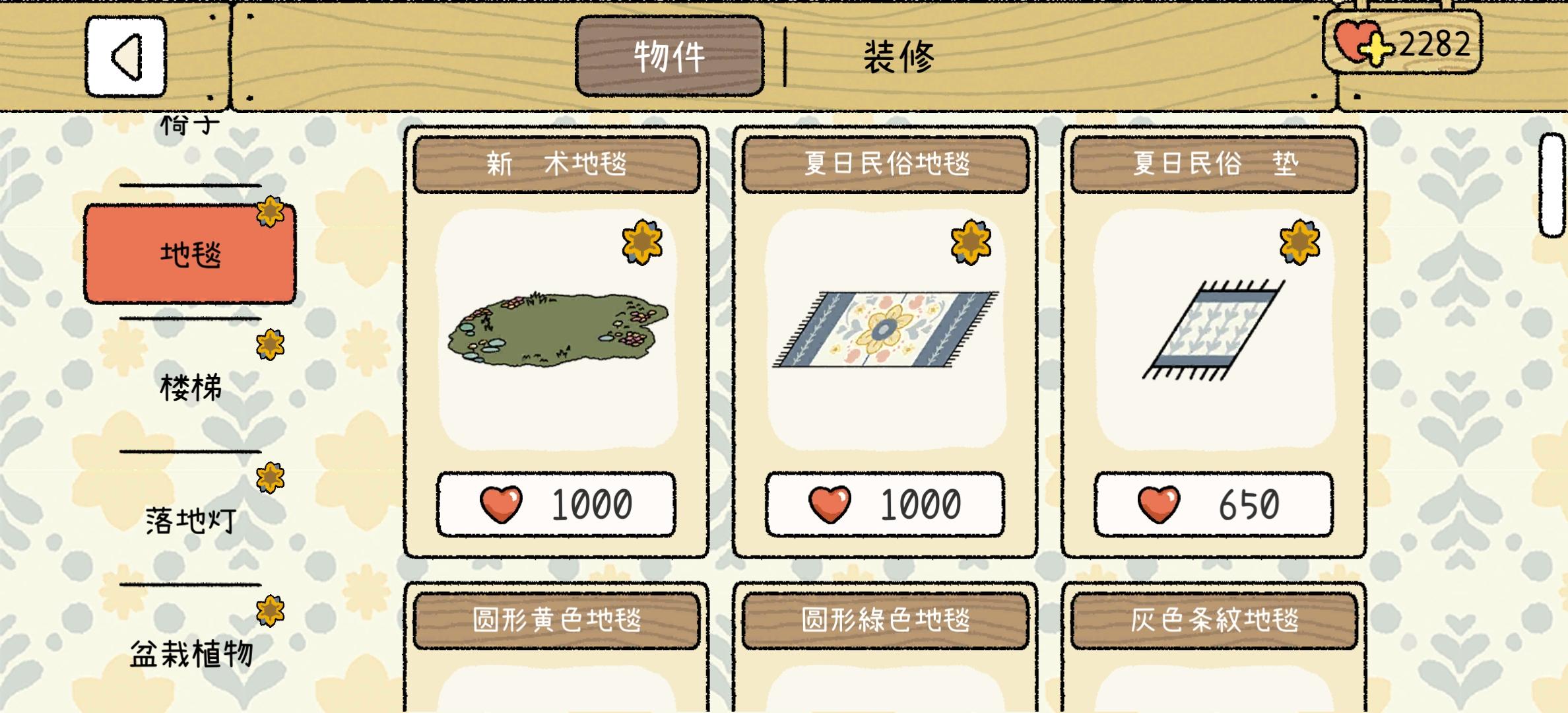Select the small blue fringed mat image

pyautogui.click(x=1214, y=330)
